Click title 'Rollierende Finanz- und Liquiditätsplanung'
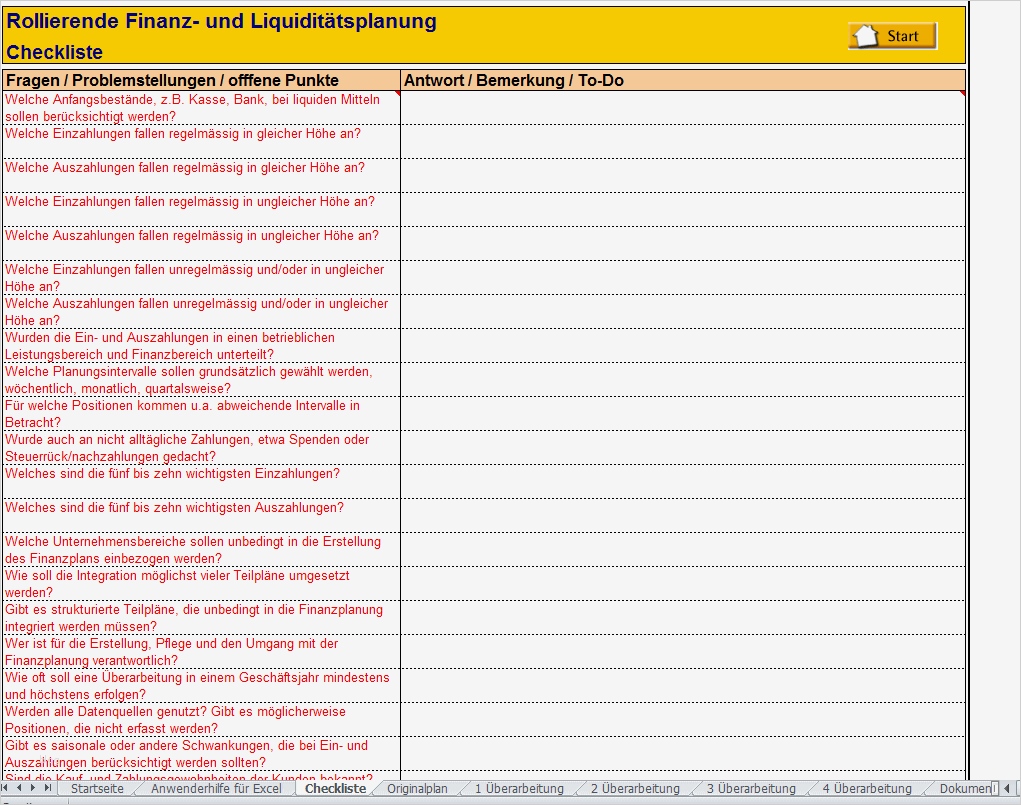Viewport: 1021px width, 805px height. pyautogui.click(x=221, y=21)
